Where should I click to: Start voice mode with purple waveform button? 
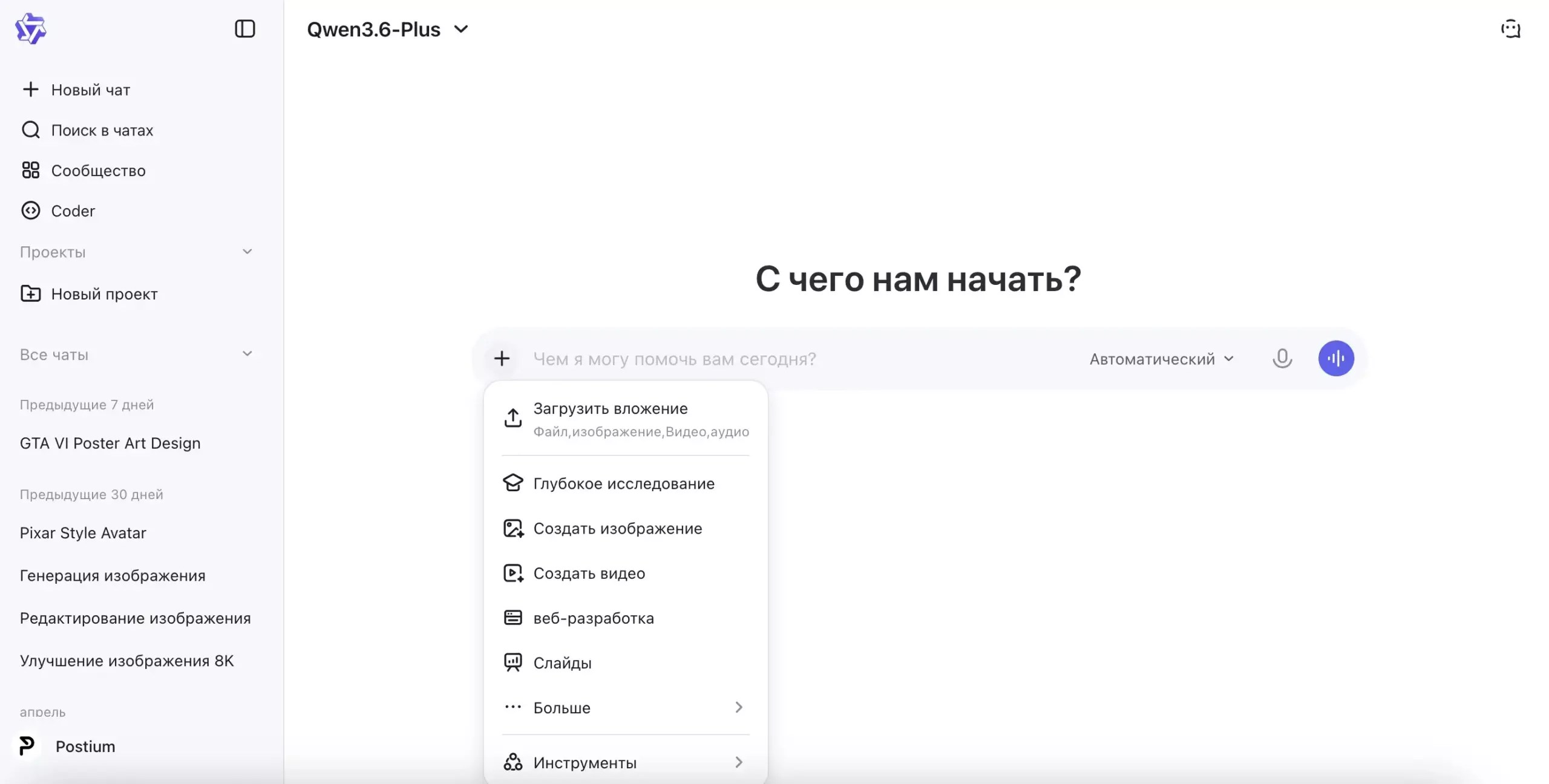1336,359
